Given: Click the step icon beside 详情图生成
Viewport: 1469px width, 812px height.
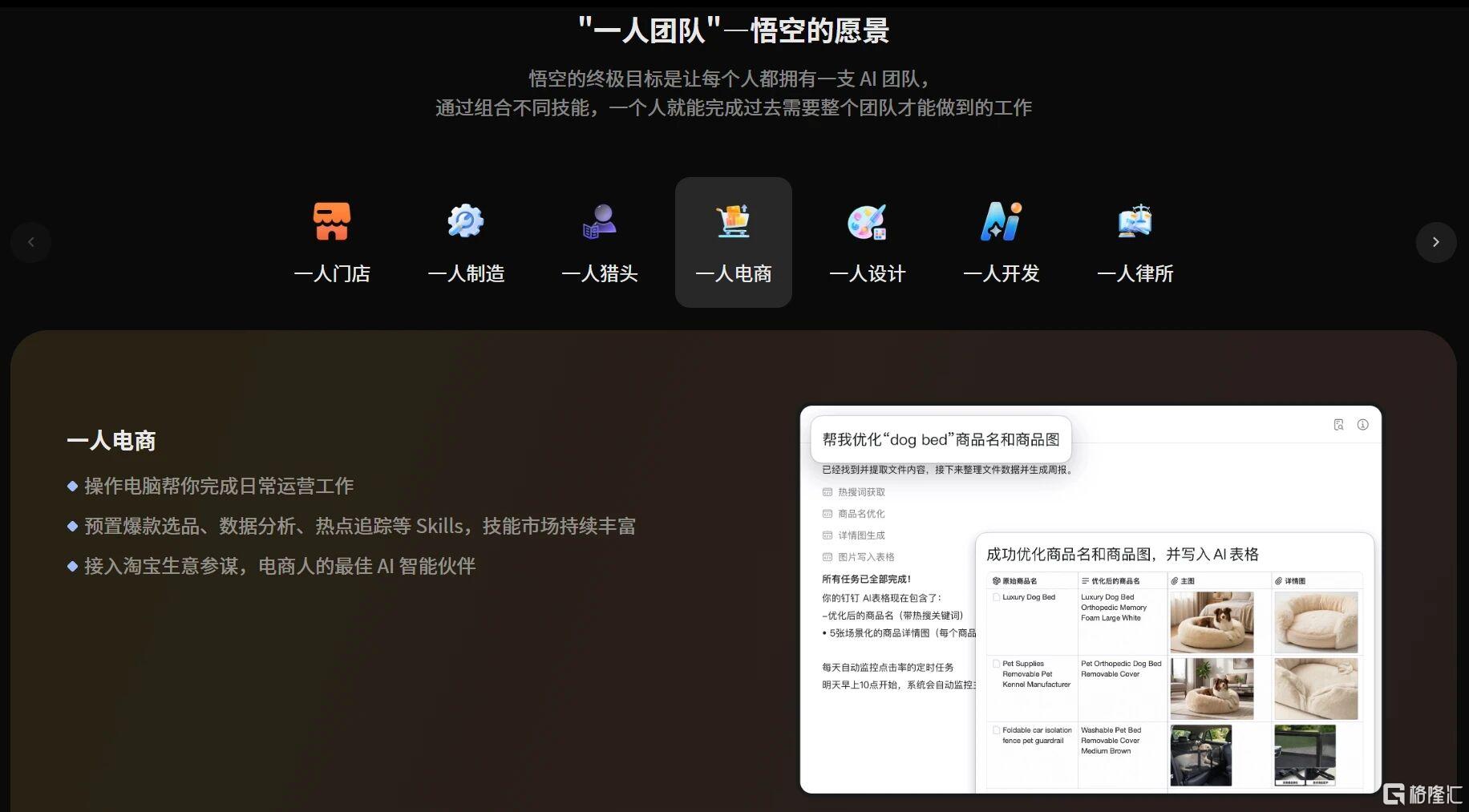Looking at the screenshot, I should (828, 535).
